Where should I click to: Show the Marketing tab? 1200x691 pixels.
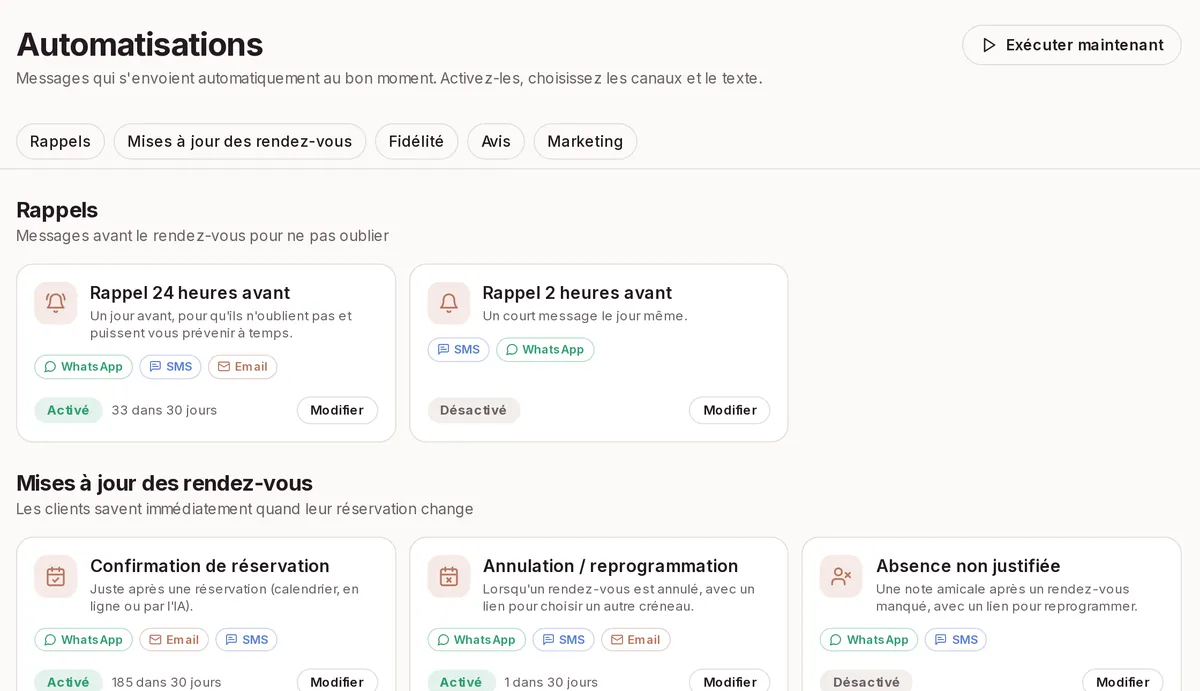coord(585,141)
